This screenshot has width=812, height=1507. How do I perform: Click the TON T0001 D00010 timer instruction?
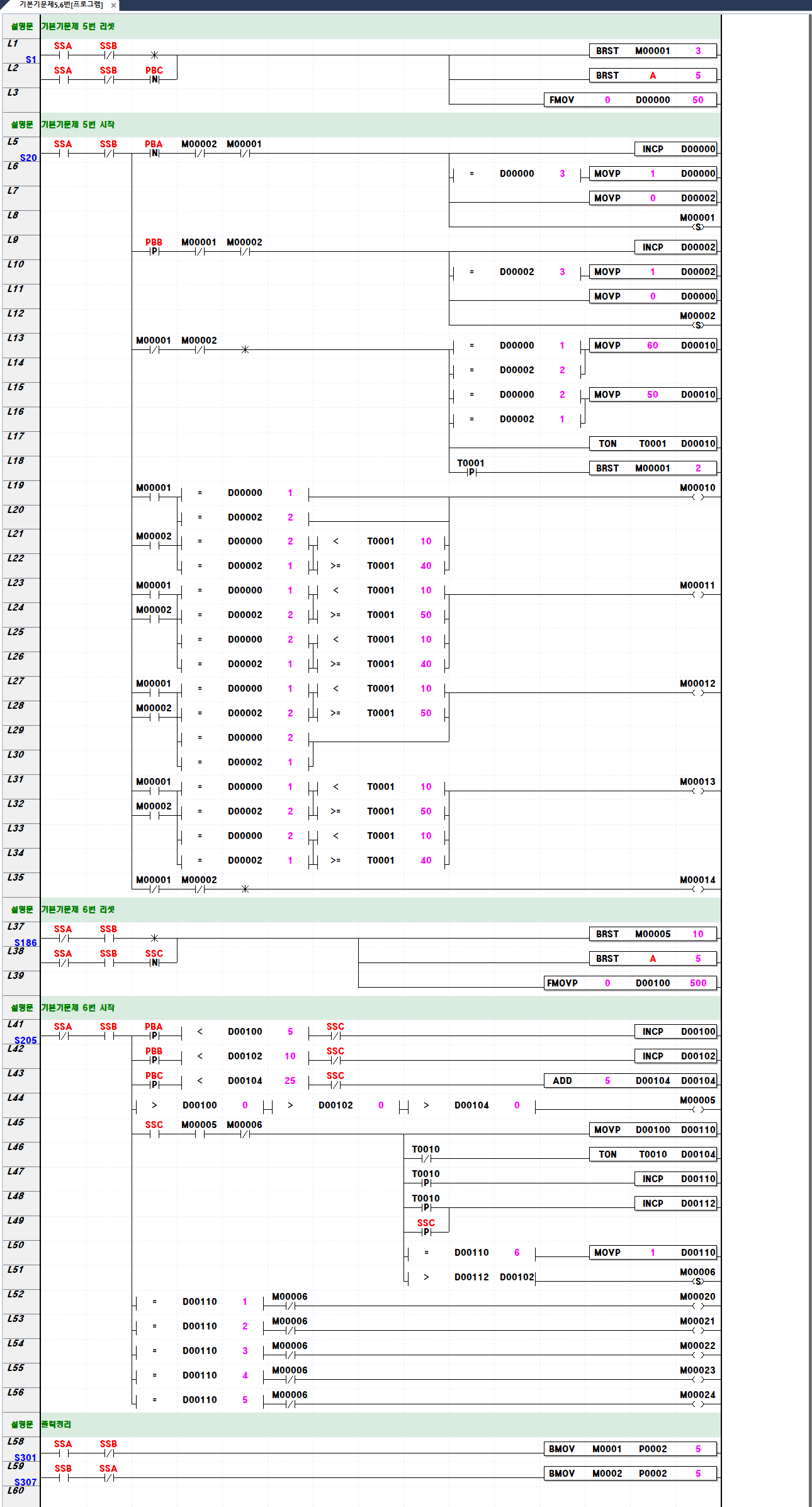(x=653, y=444)
